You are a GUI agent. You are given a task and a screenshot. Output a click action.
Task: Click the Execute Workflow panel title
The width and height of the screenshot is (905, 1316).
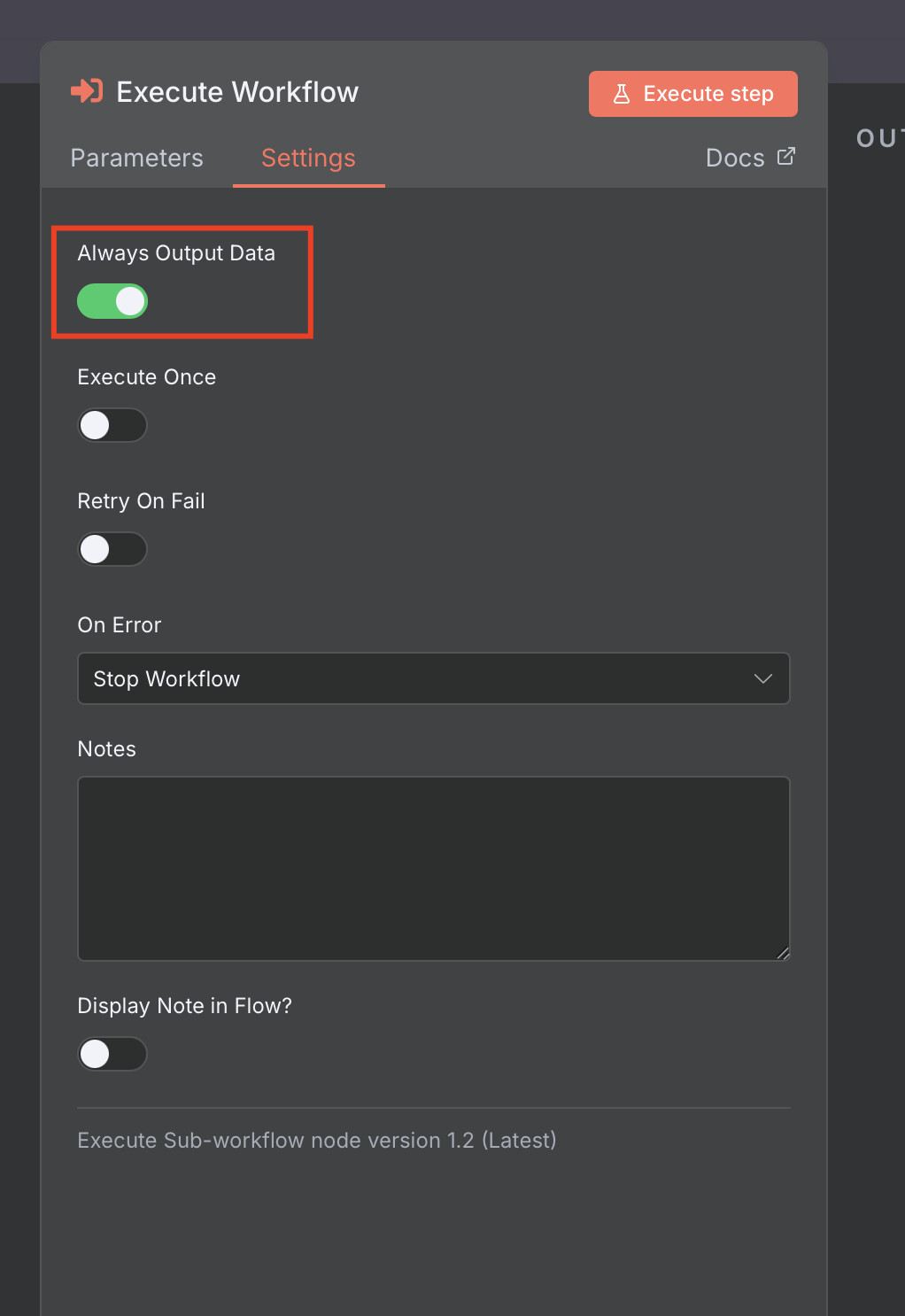tap(237, 91)
